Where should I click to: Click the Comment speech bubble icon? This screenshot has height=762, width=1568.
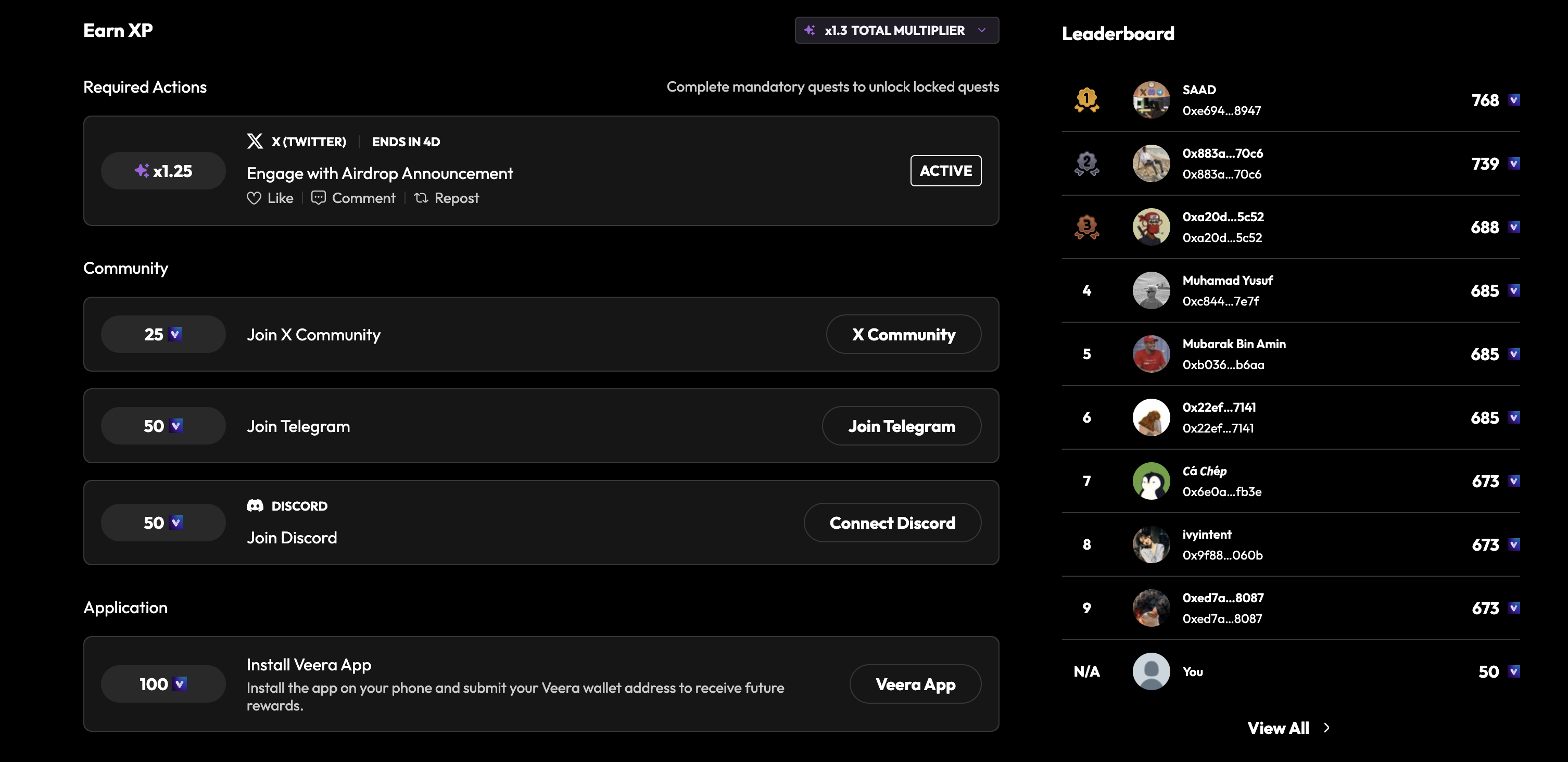click(x=319, y=198)
